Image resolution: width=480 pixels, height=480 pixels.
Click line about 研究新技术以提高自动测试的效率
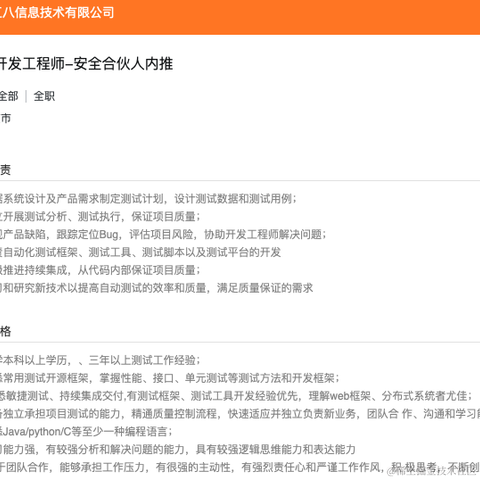point(157,288)
